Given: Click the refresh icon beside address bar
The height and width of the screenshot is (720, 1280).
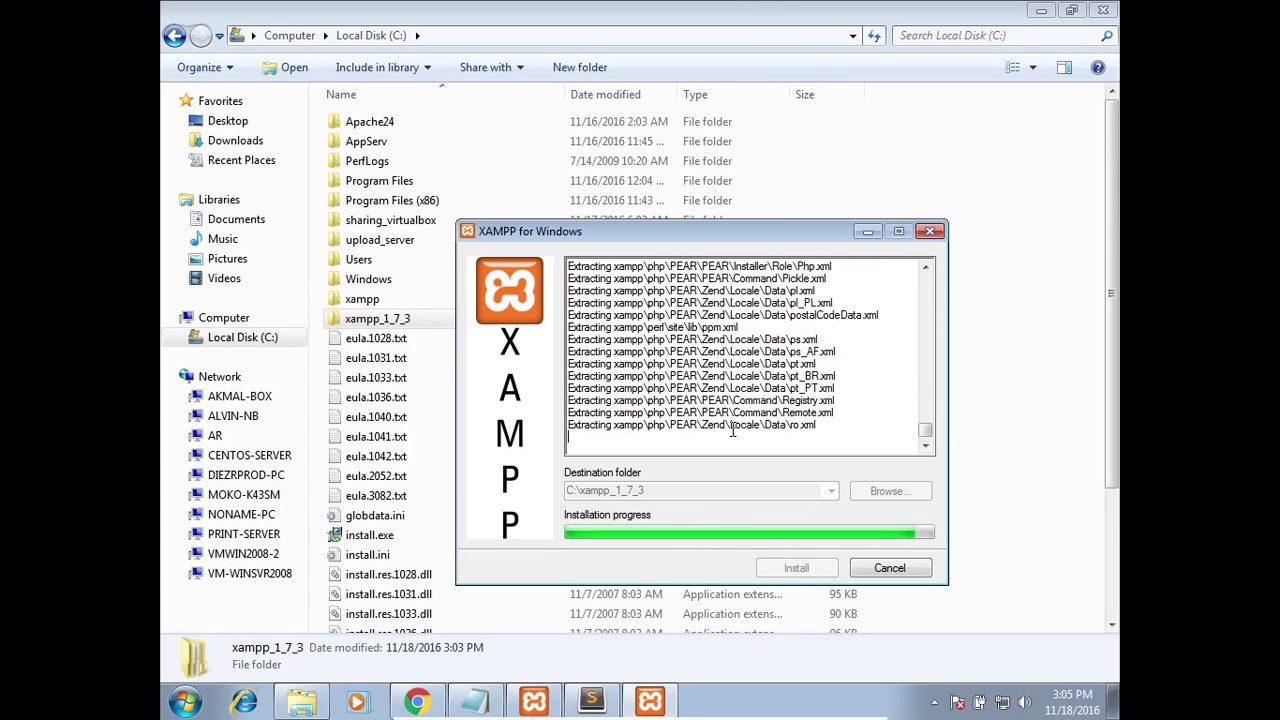Looking at the screenshot, I should click(874, 35).
